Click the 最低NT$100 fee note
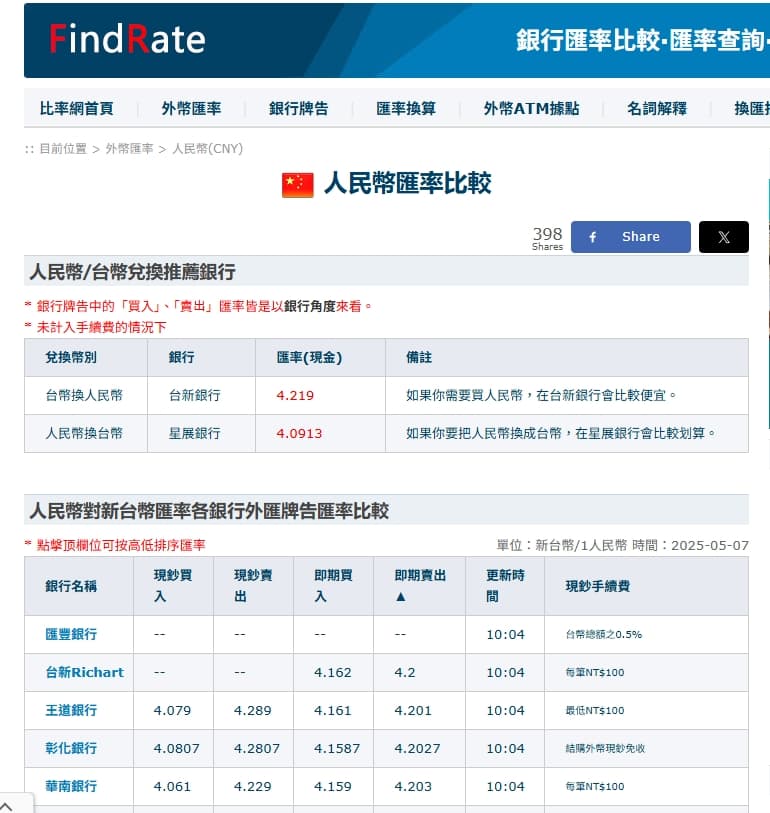Image resolution: width=770 pixels, height=813 pixels. (595, 710)
